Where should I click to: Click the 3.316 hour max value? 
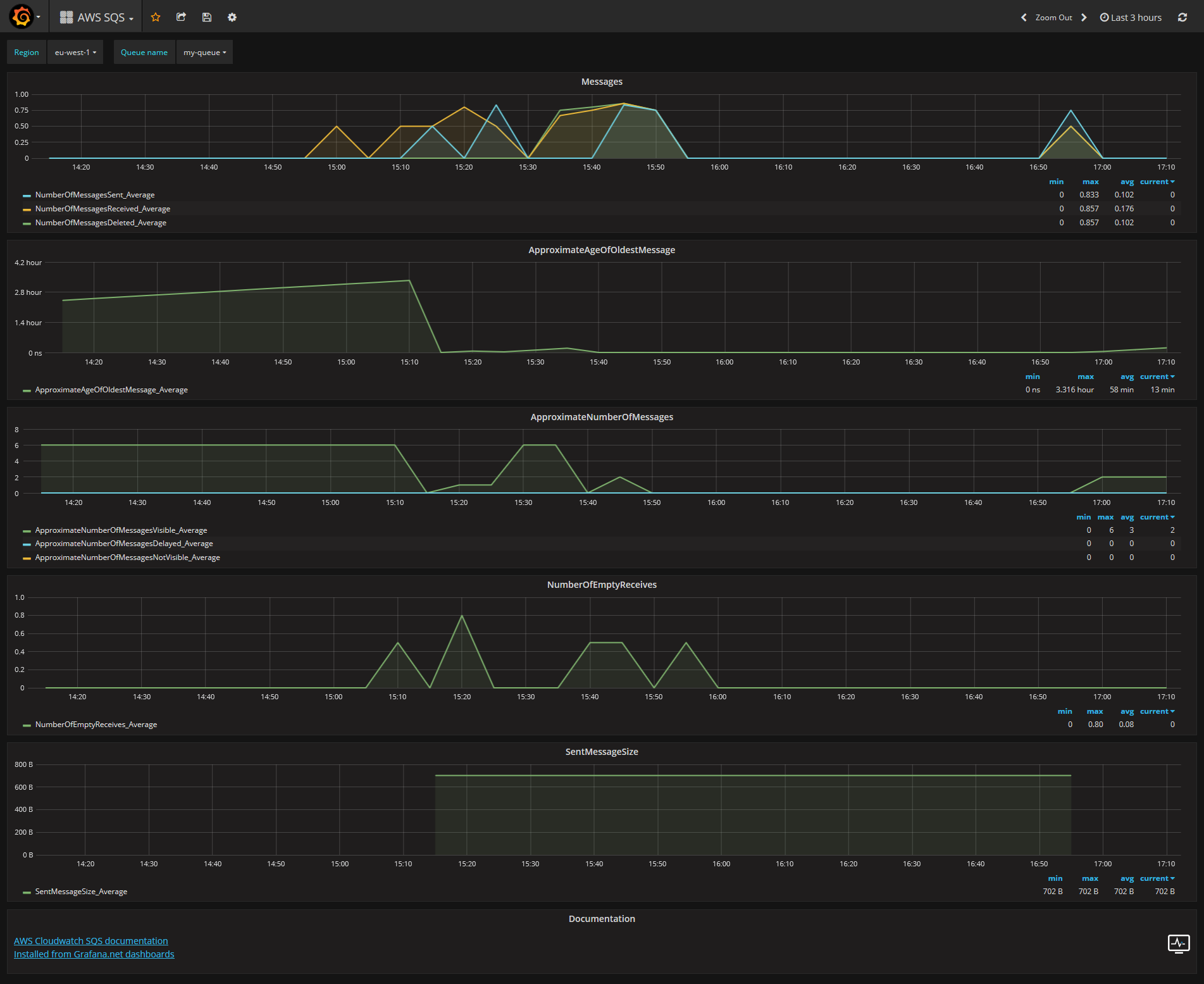point(1074,390)
